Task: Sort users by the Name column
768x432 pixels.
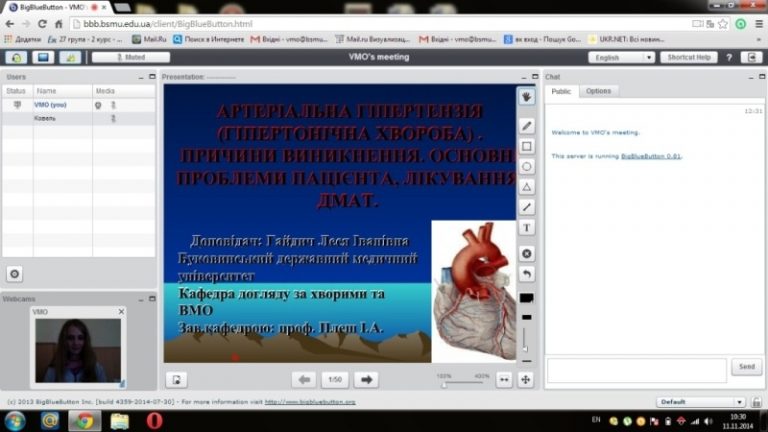Action: 63,91
